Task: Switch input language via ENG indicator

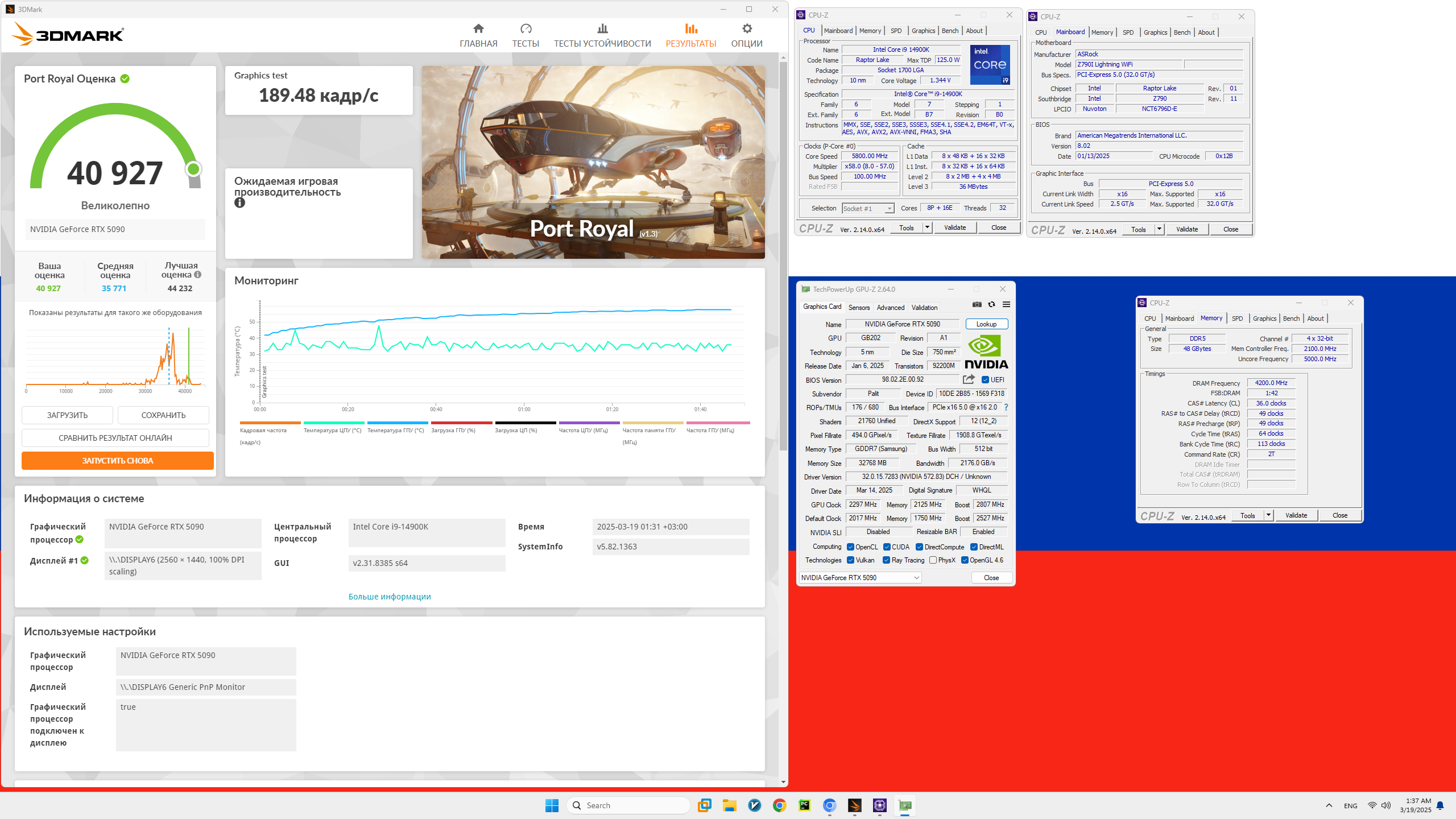Action: click(1351, 805)
